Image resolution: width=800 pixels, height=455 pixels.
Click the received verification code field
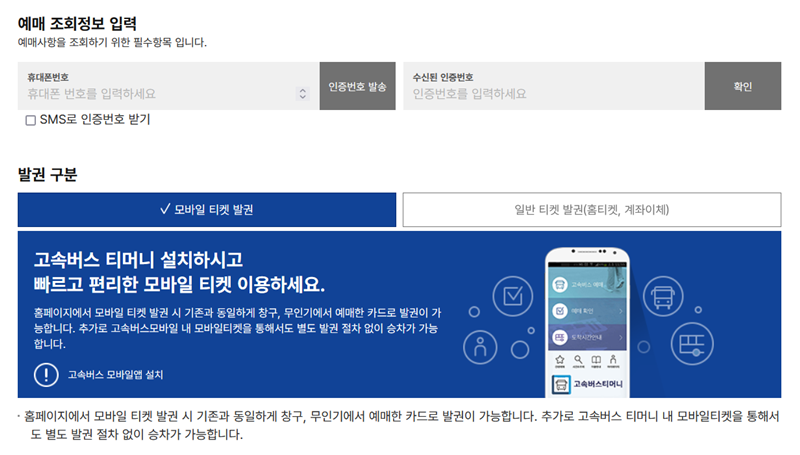click(x=554, y=86)
